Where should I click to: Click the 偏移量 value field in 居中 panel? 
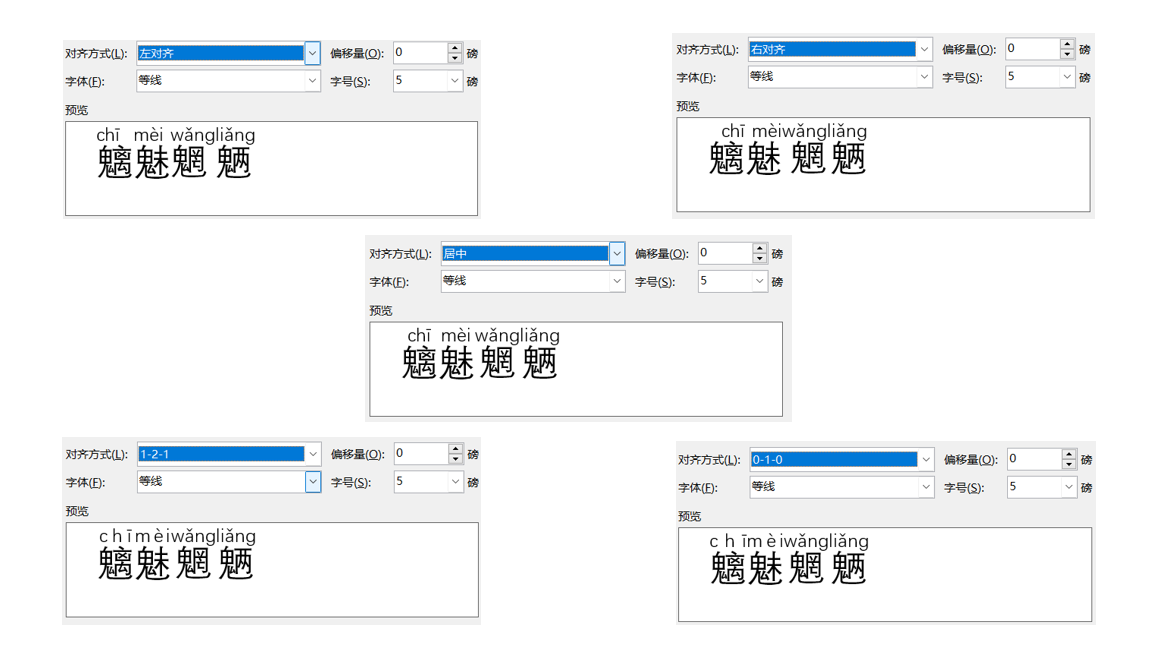click(x=725, y=253)
